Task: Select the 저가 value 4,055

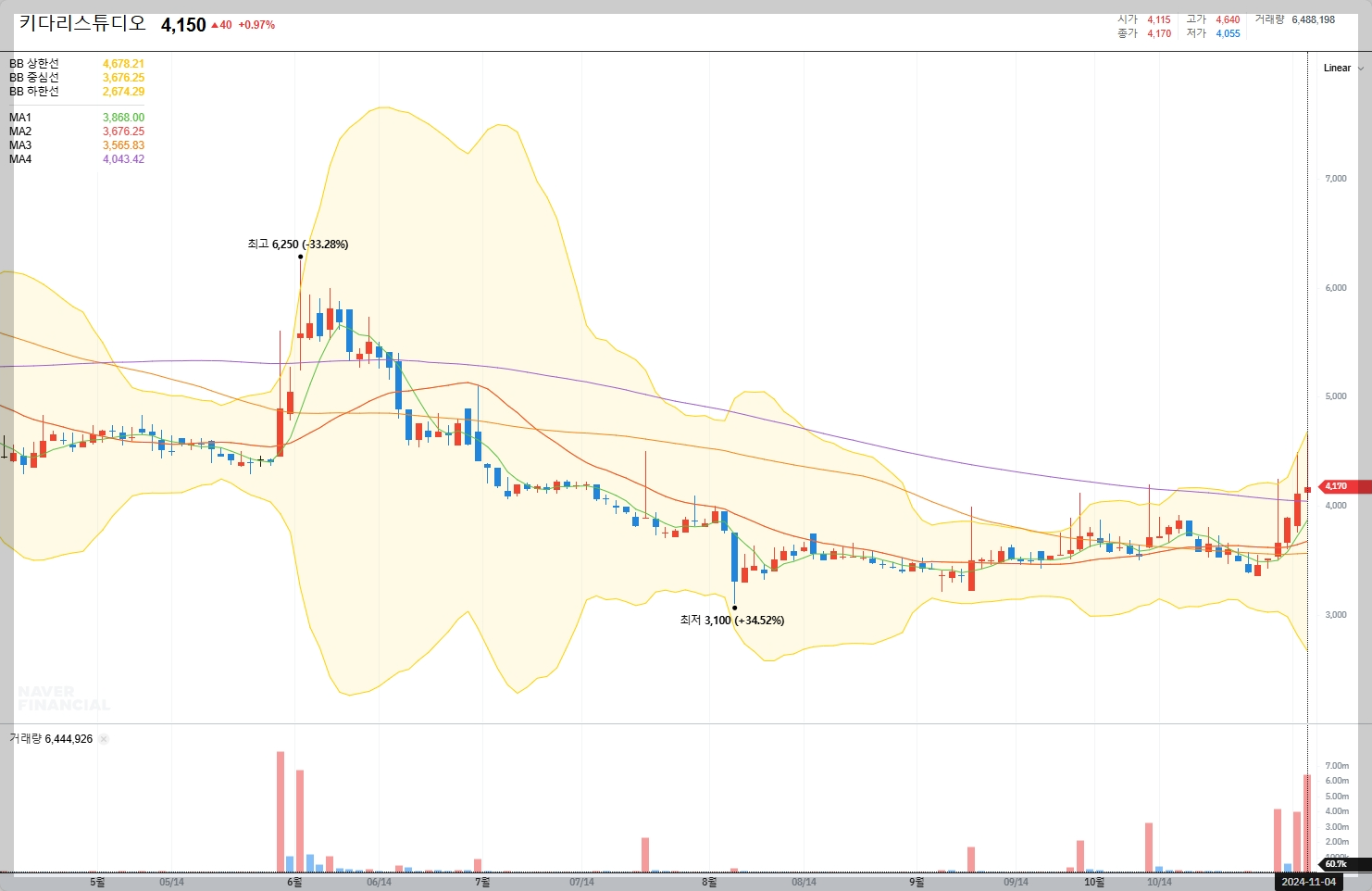Action: coord(1228,33)
